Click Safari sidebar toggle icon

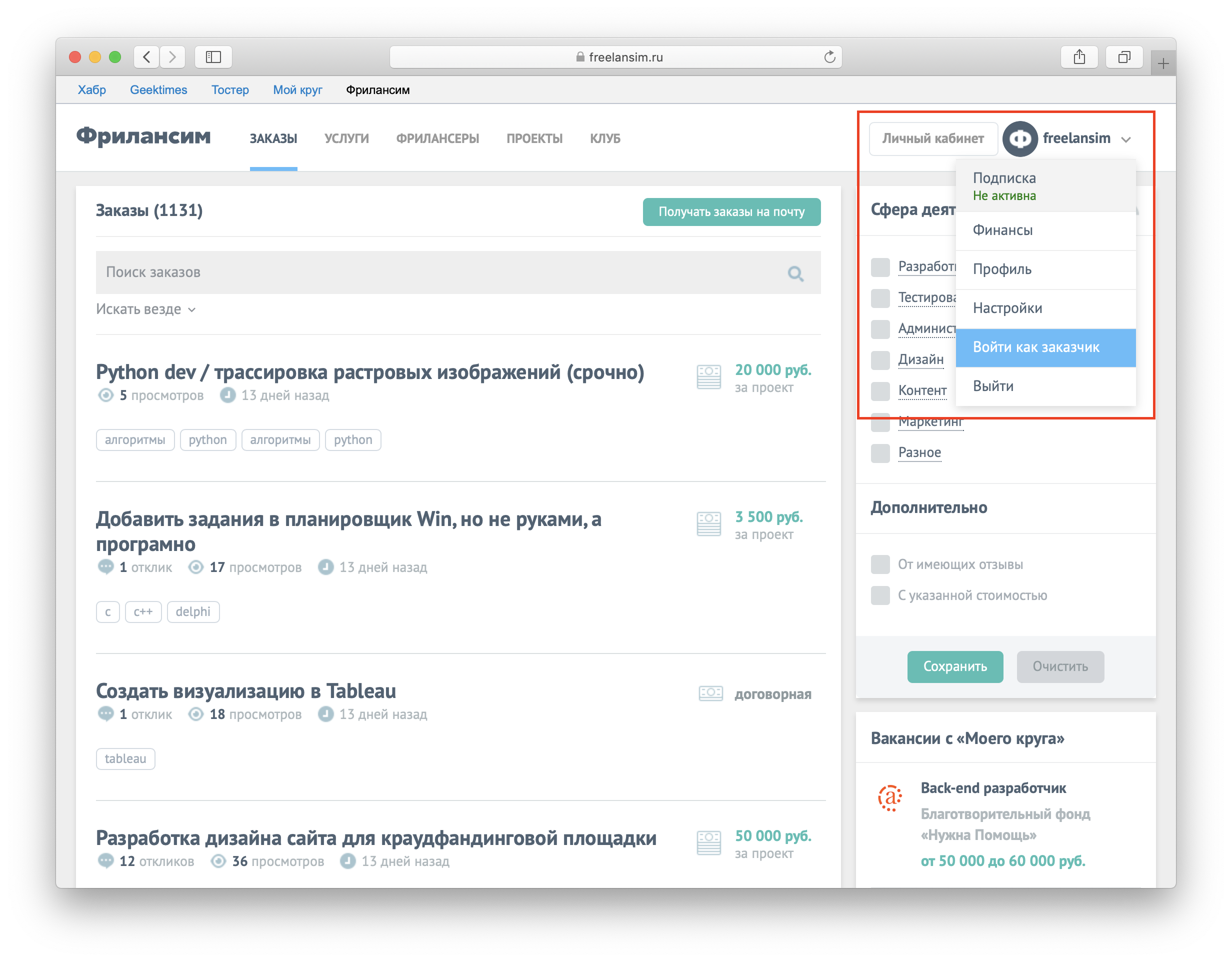pyautogui.click(x=213, y=57)
